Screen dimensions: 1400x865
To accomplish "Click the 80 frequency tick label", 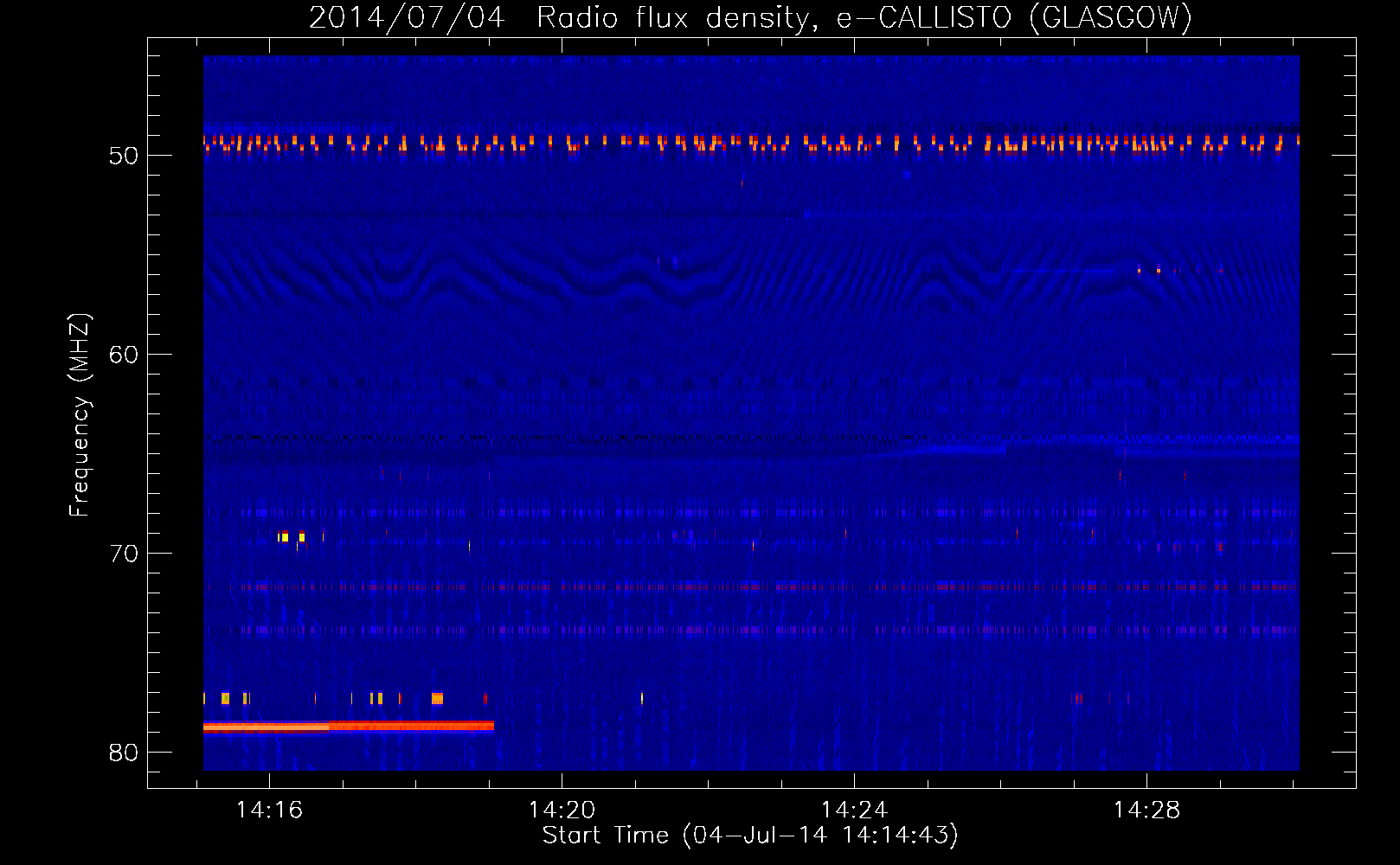I will click(x=124, y=753).
